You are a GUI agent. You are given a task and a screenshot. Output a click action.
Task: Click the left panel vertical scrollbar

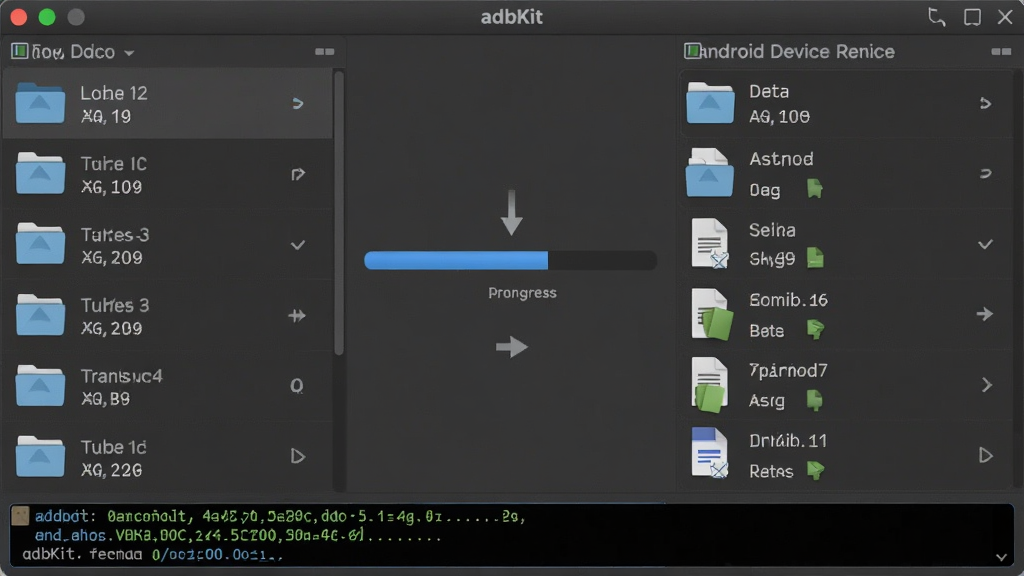click(338, 212)
